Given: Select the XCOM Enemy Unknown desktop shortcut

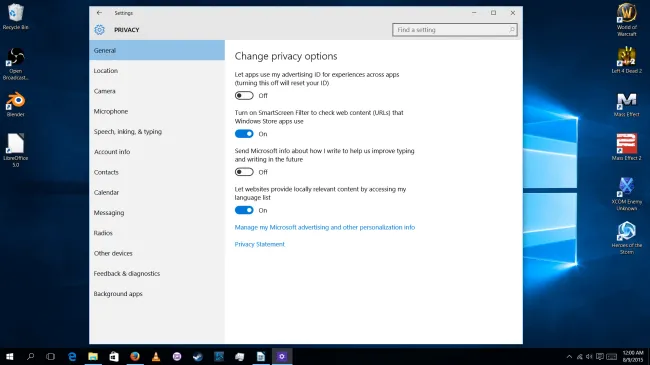Looking at the screenshot, I should (x=627, y=194).
